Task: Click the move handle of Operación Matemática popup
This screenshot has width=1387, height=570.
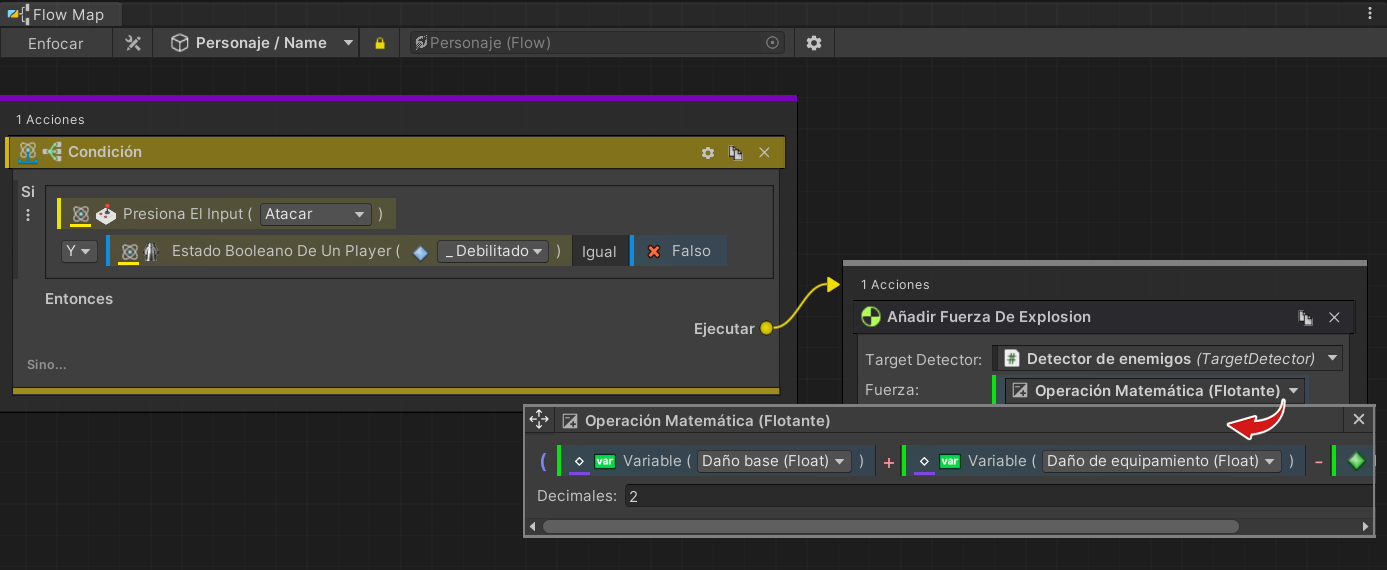Action: 539,420
